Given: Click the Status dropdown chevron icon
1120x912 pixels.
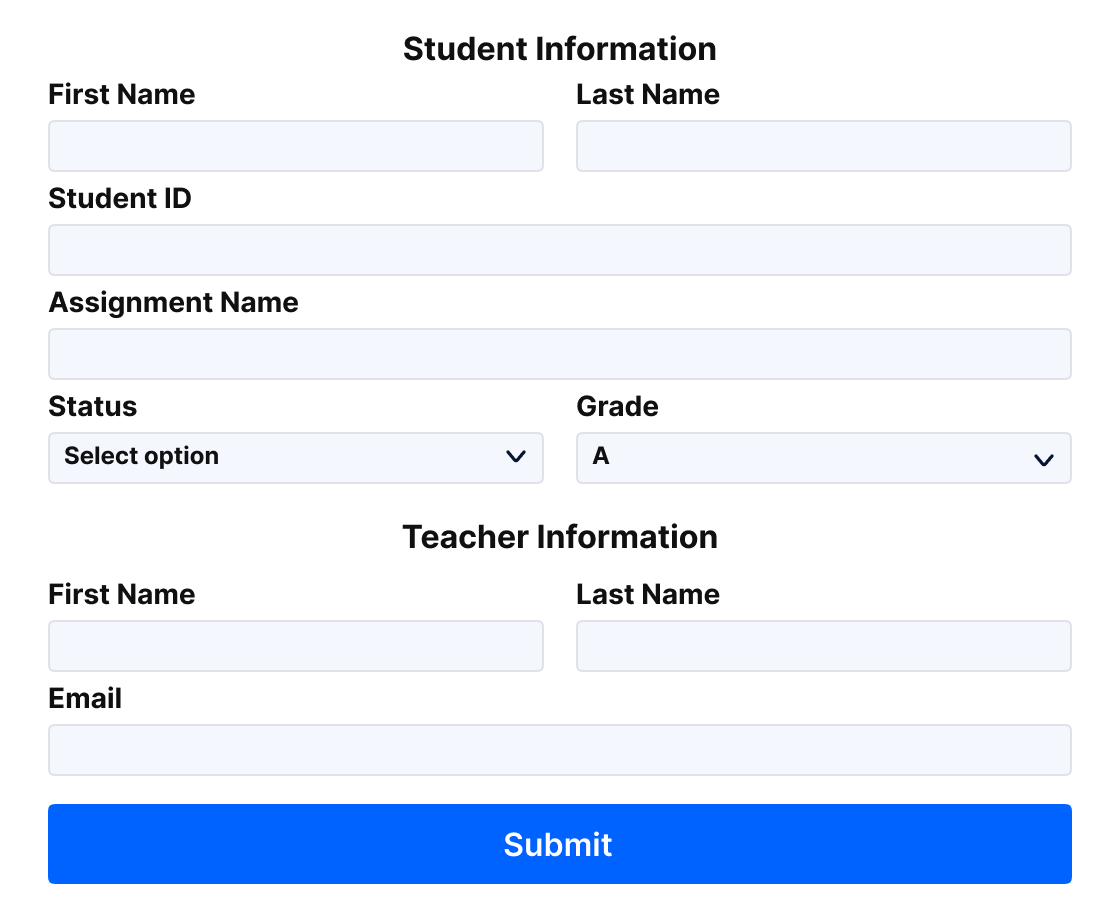Looking at the screenshot, I should [516, 456].
